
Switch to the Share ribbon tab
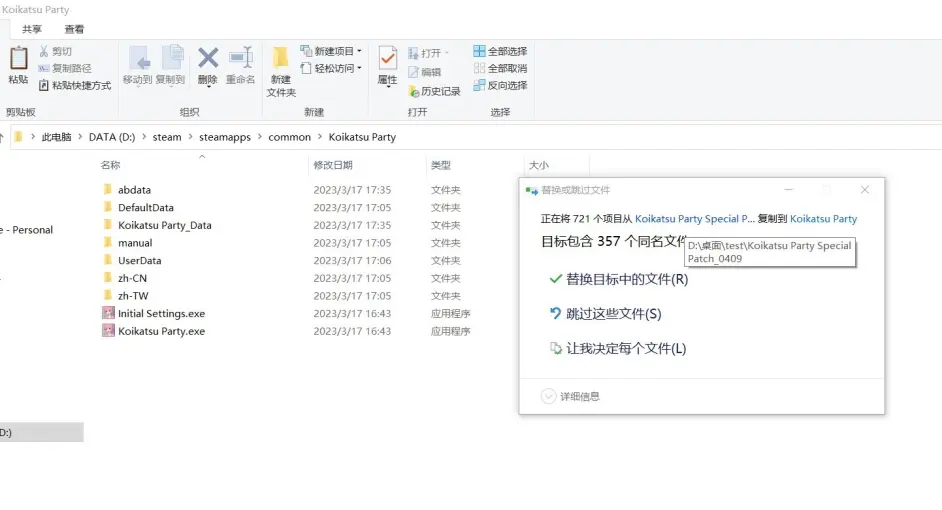(32, 29)
